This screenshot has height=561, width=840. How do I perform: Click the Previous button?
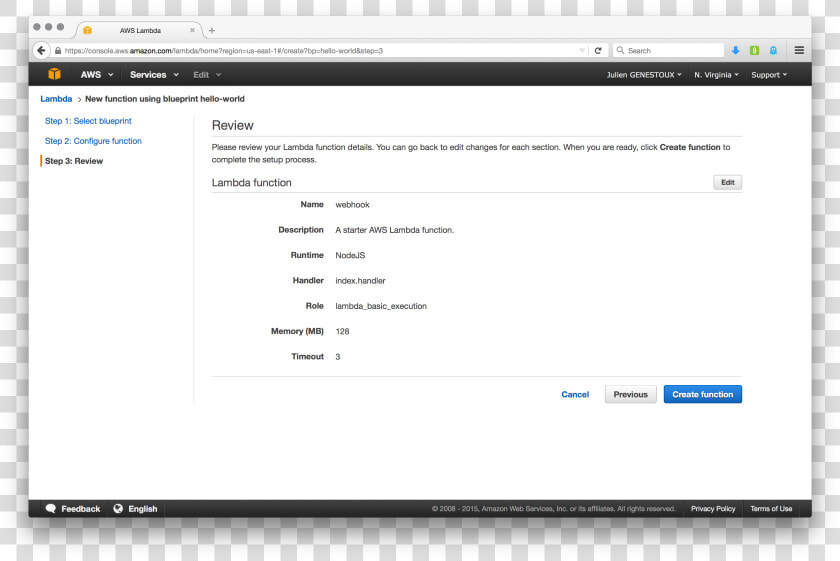coord(631,394)
